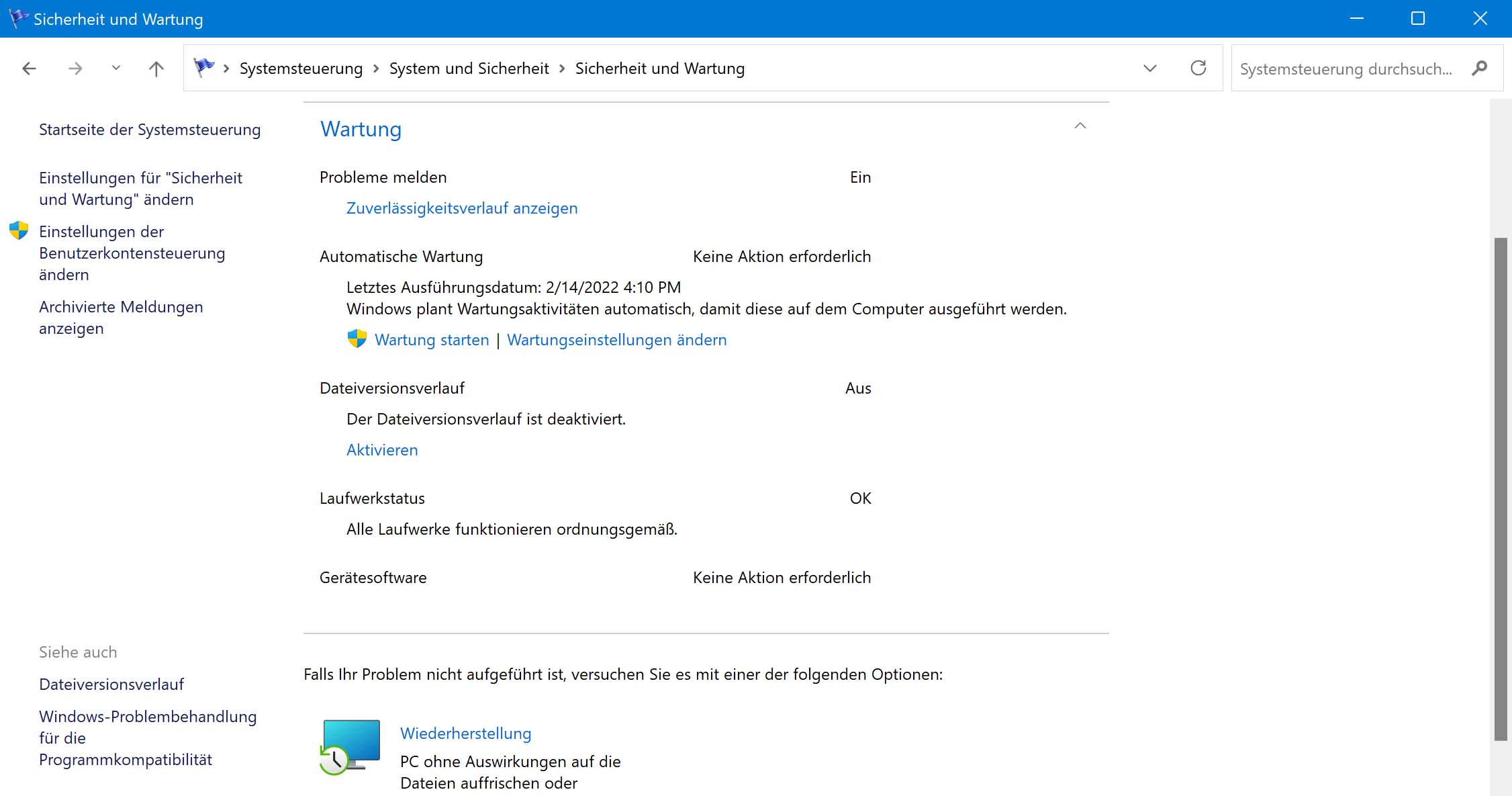Click the flag icon in the address bar
The height and width of the screenshot is (796, 1512).
tap(204, 67)
